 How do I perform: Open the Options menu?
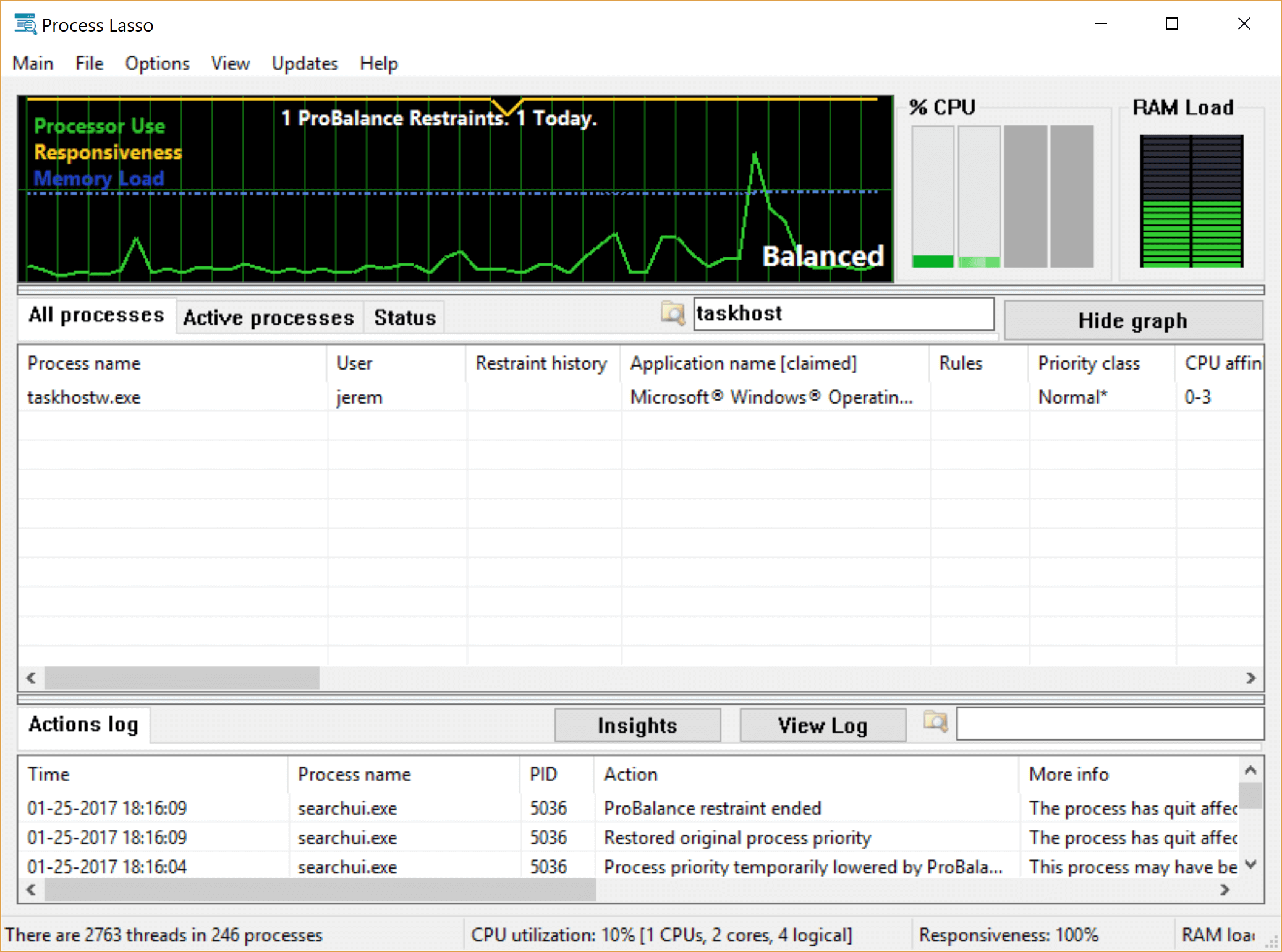157,64
